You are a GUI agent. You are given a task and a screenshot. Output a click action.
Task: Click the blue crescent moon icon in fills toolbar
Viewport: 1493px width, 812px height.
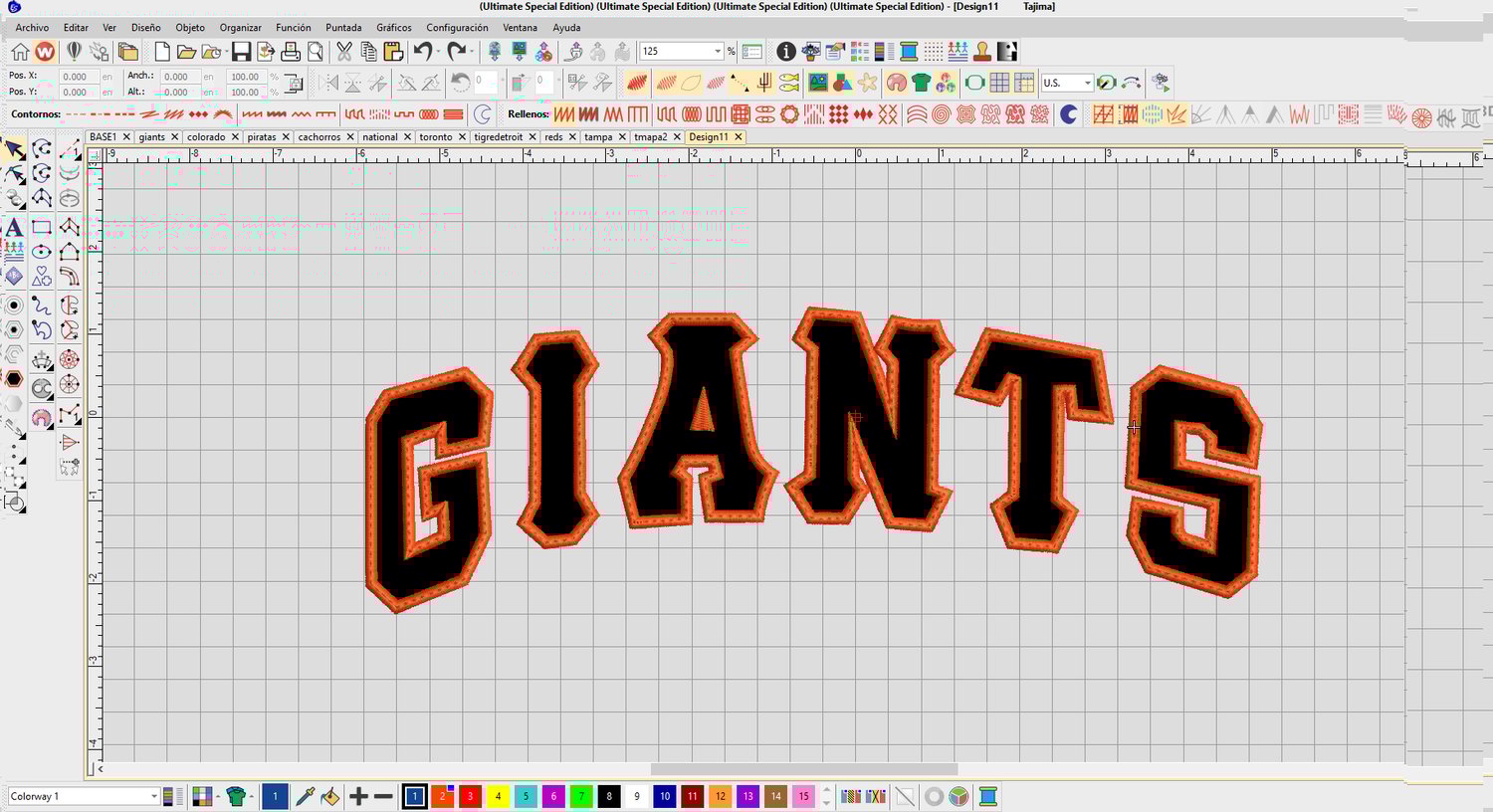[x=1068, y=114]
